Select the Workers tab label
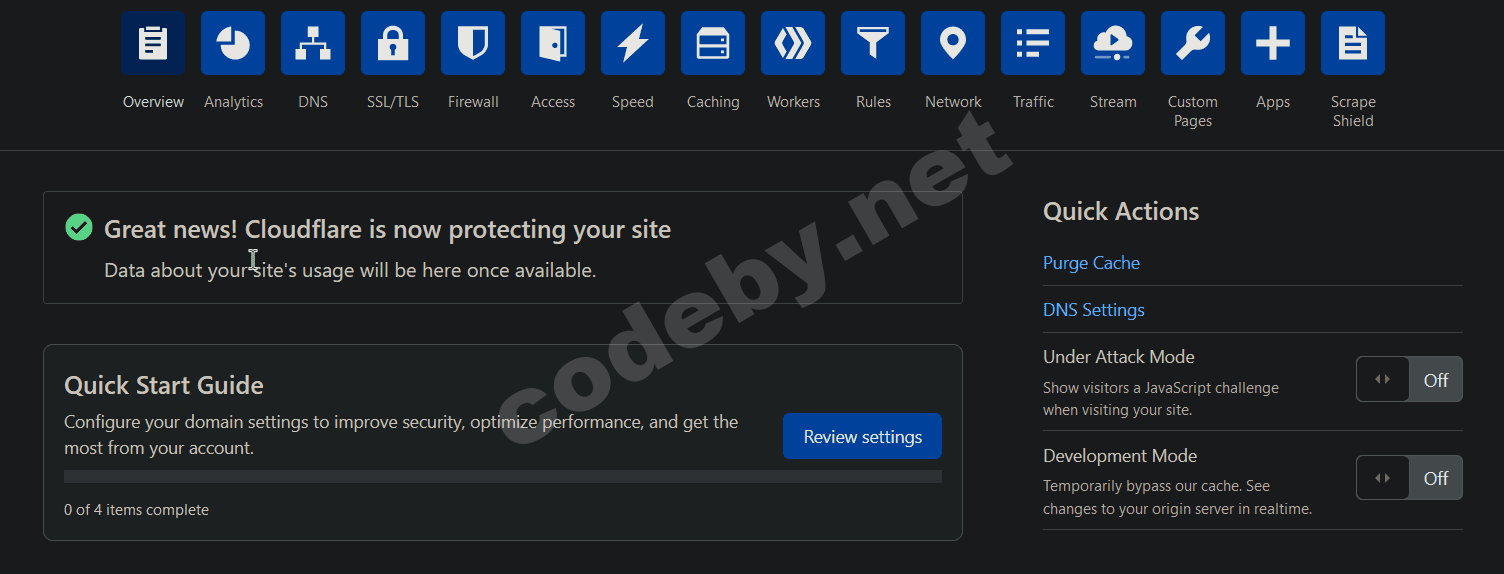 [793, 102]
